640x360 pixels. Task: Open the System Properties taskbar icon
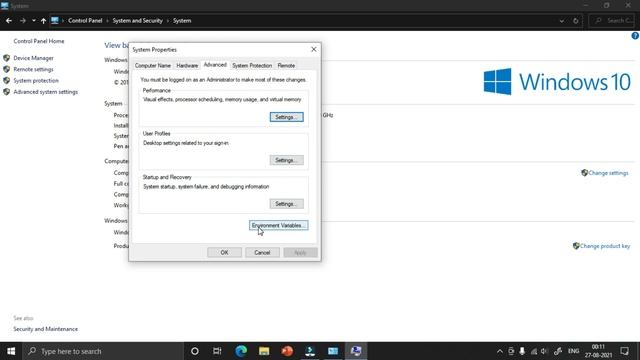click(x=356, y=351)
